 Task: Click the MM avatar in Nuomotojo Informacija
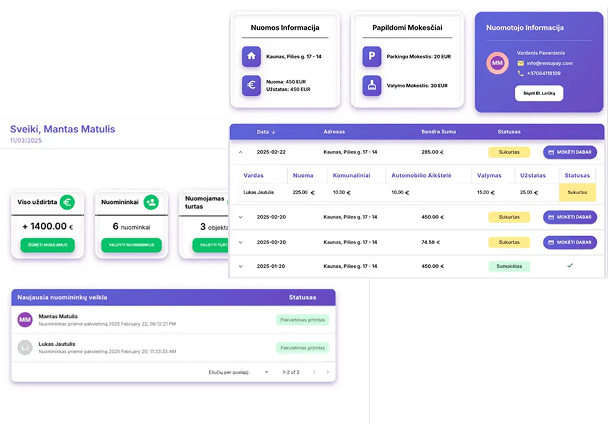[x=497, y=63]
